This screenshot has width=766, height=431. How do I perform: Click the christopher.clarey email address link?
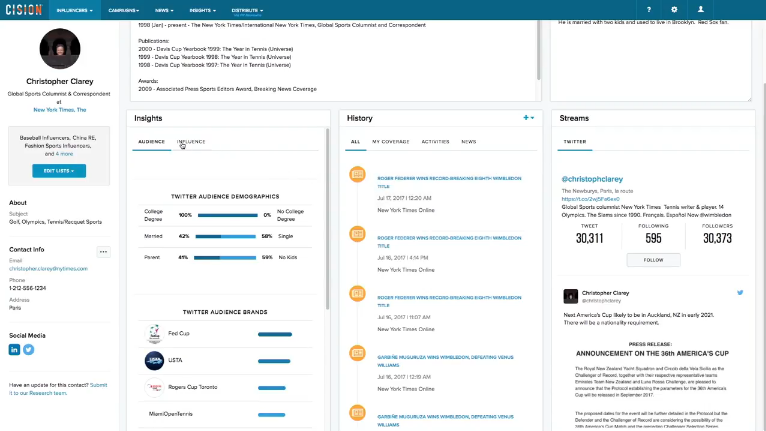48,269
